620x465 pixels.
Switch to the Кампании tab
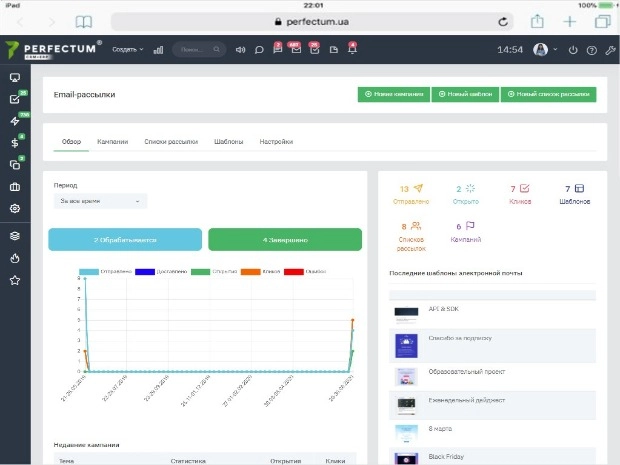tap(113, 142)
